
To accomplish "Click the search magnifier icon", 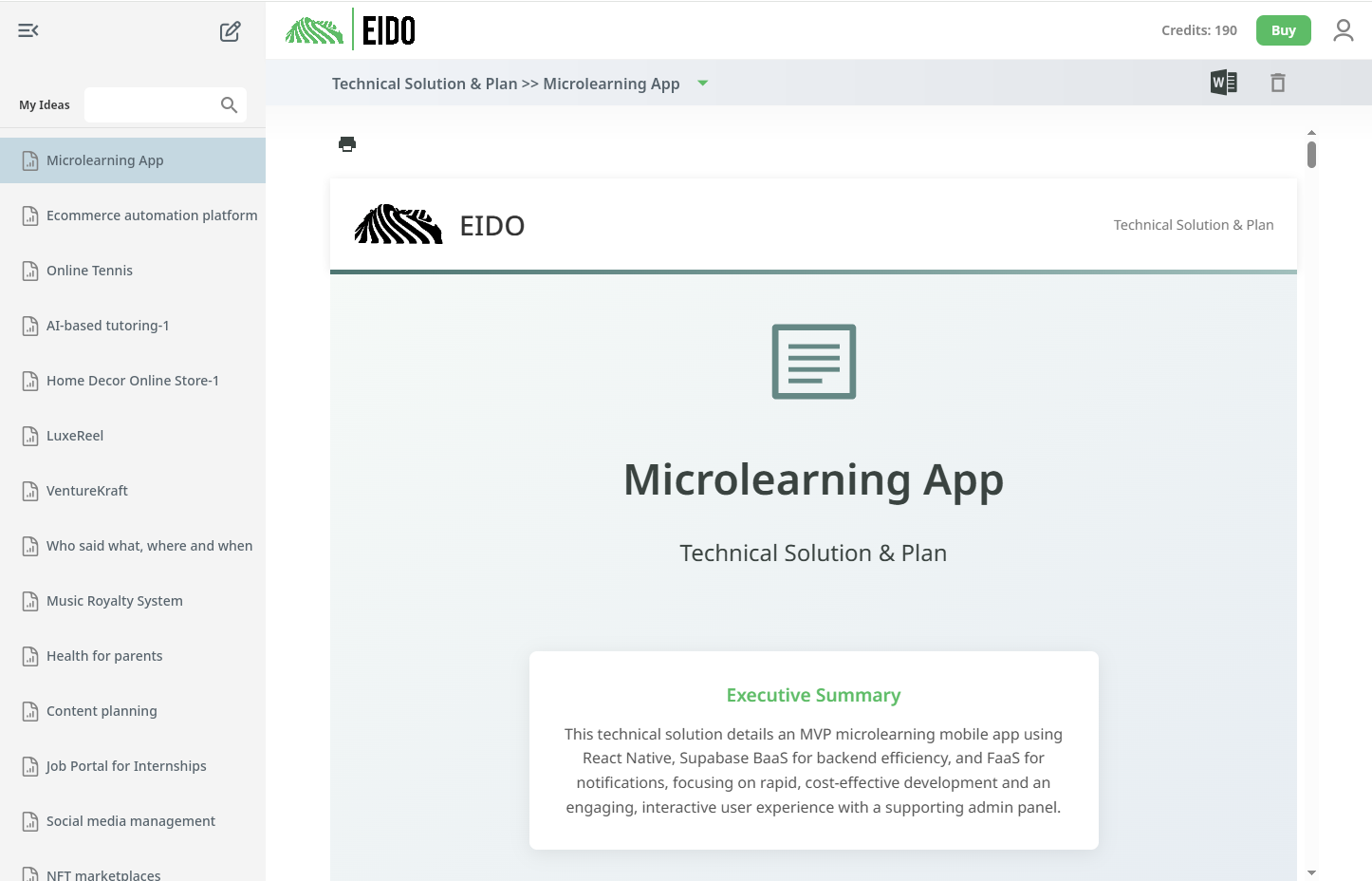I will (x=229, y=104).
